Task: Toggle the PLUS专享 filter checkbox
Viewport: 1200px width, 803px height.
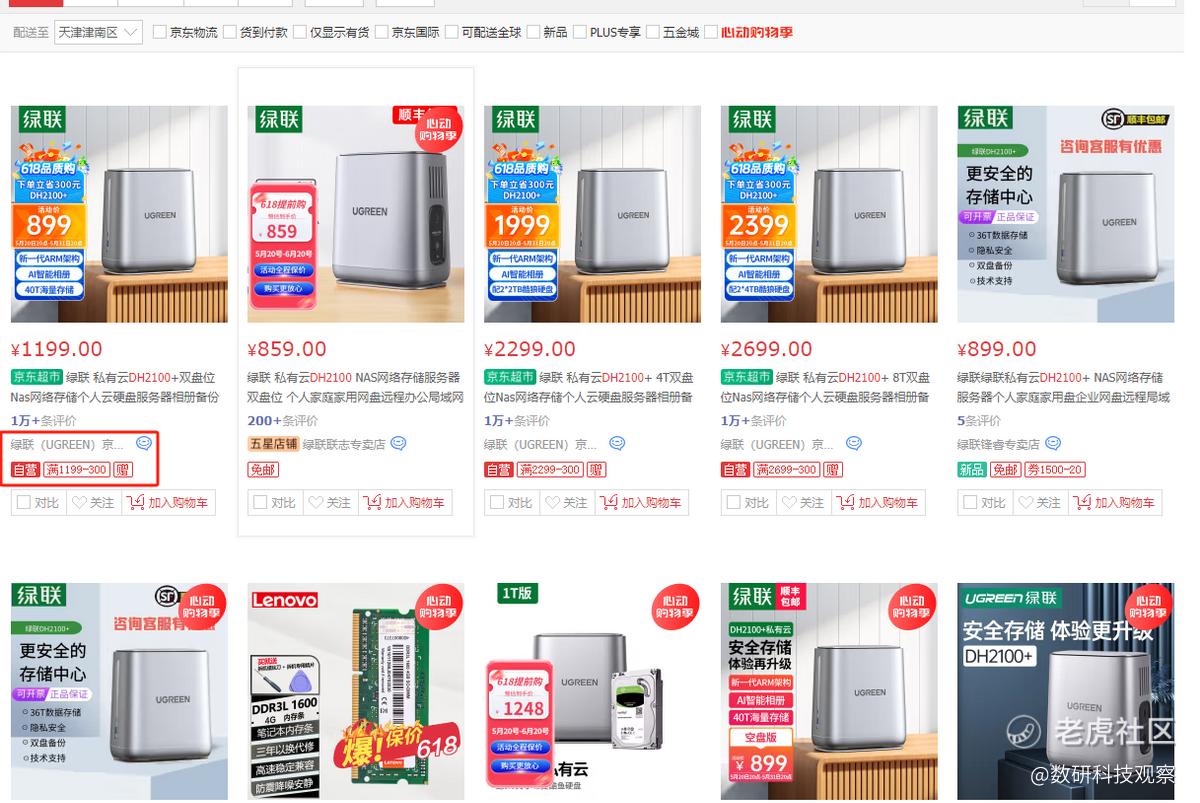Action: [580, 32]
